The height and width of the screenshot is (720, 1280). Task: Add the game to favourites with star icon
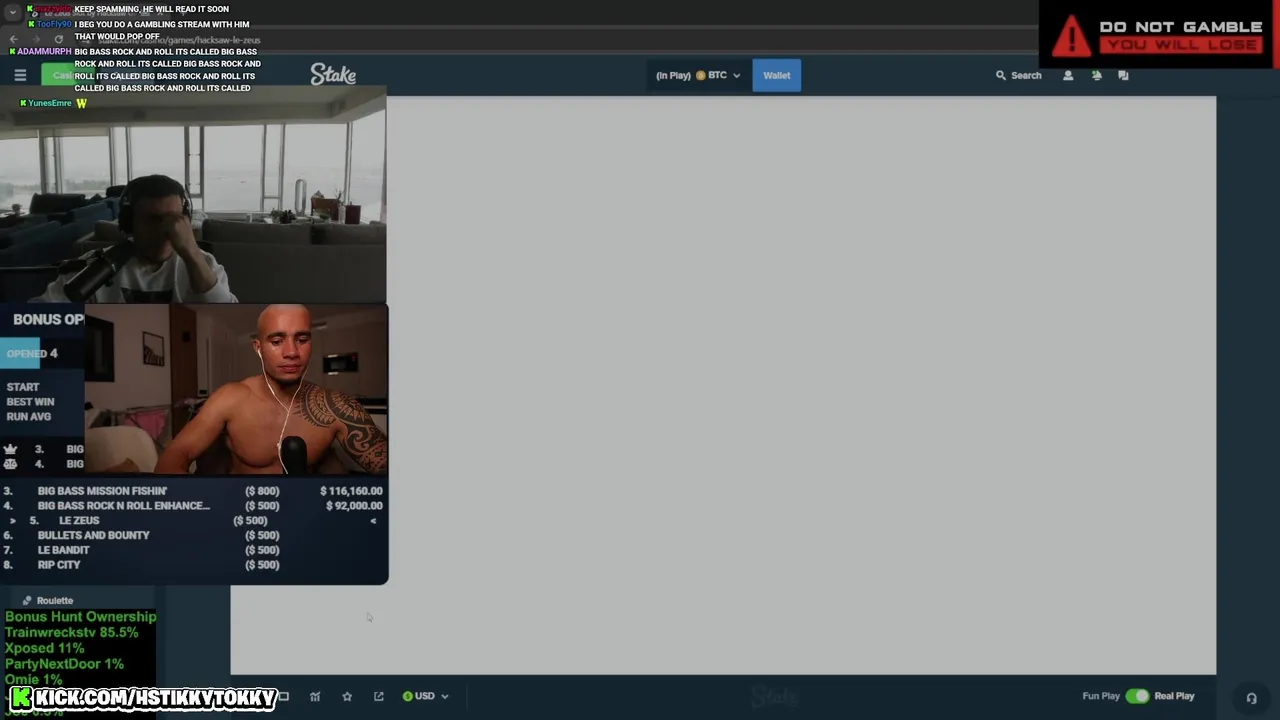coord(347,696)
